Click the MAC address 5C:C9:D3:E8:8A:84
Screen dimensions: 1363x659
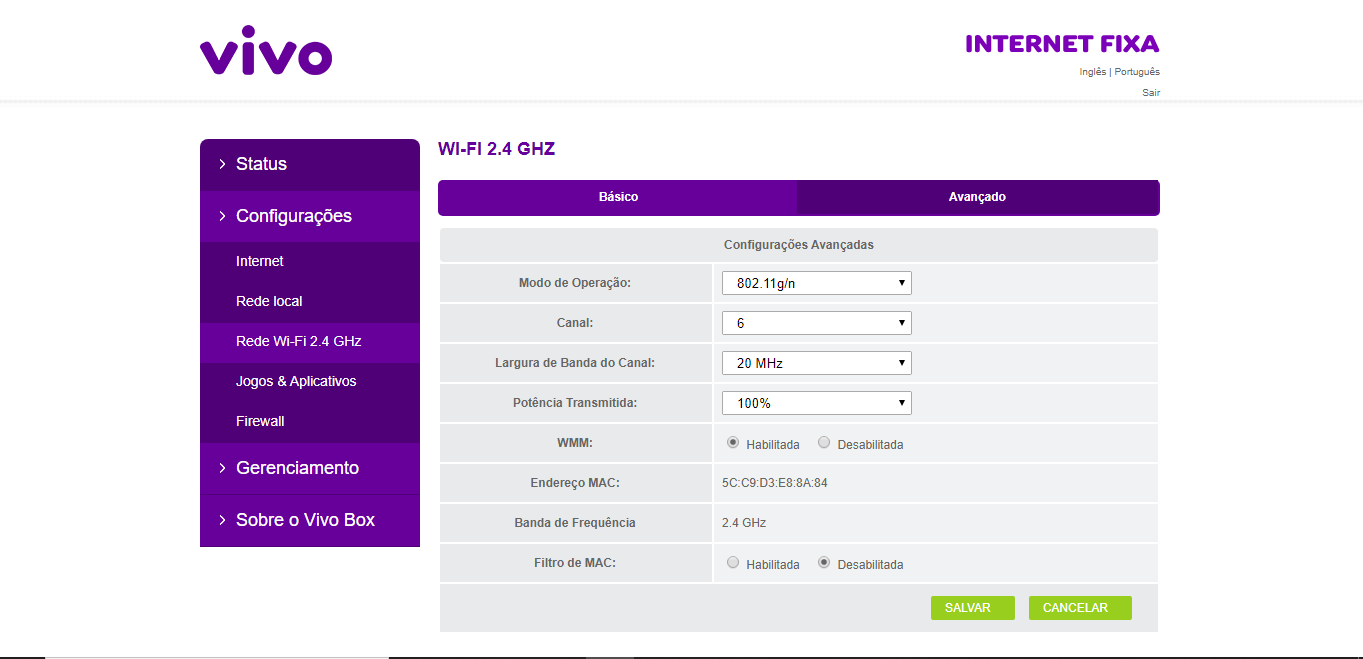pyautogui.click(x=775, y=483)
